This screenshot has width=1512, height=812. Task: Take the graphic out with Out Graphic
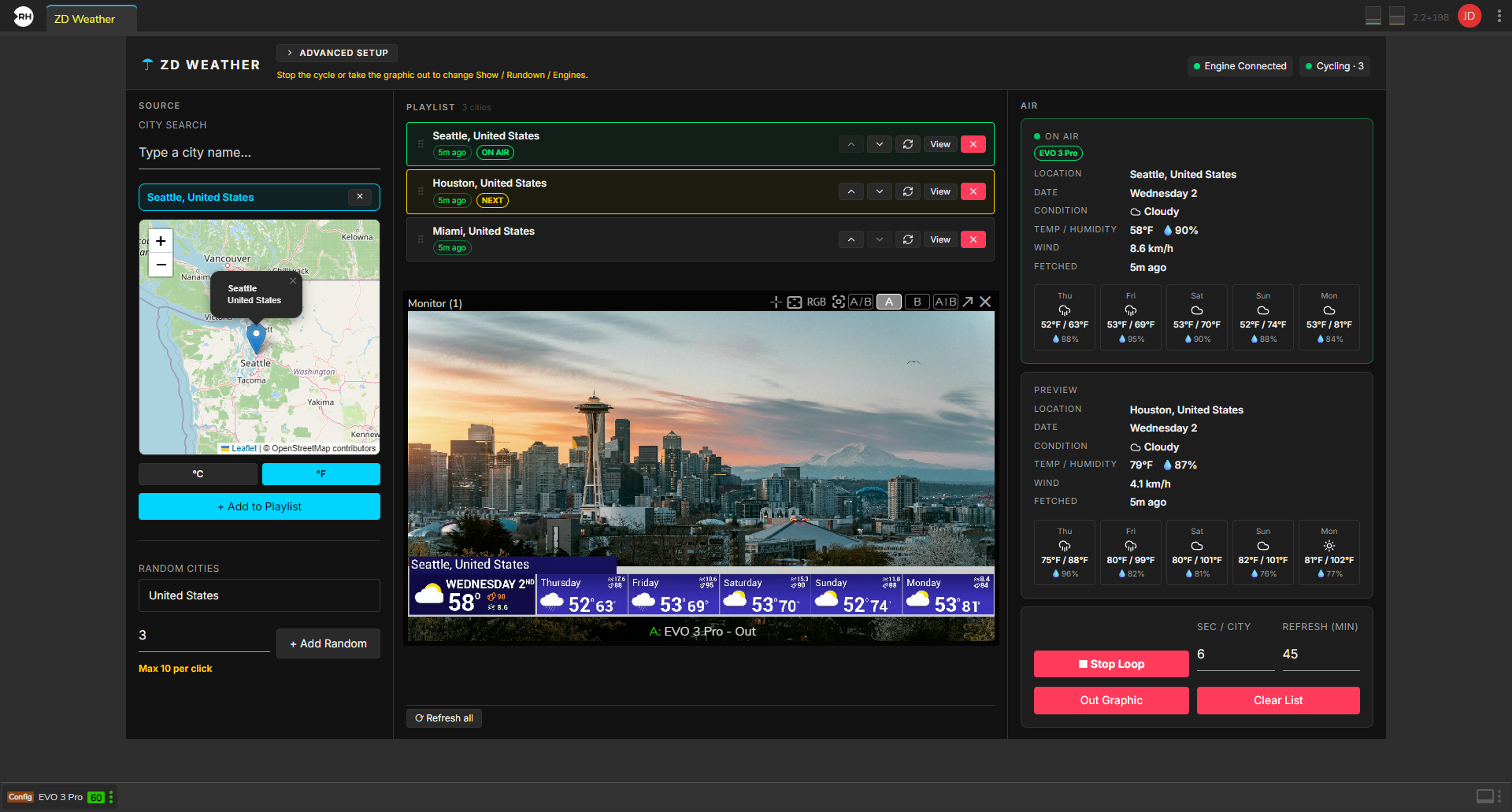point(1111,700)
